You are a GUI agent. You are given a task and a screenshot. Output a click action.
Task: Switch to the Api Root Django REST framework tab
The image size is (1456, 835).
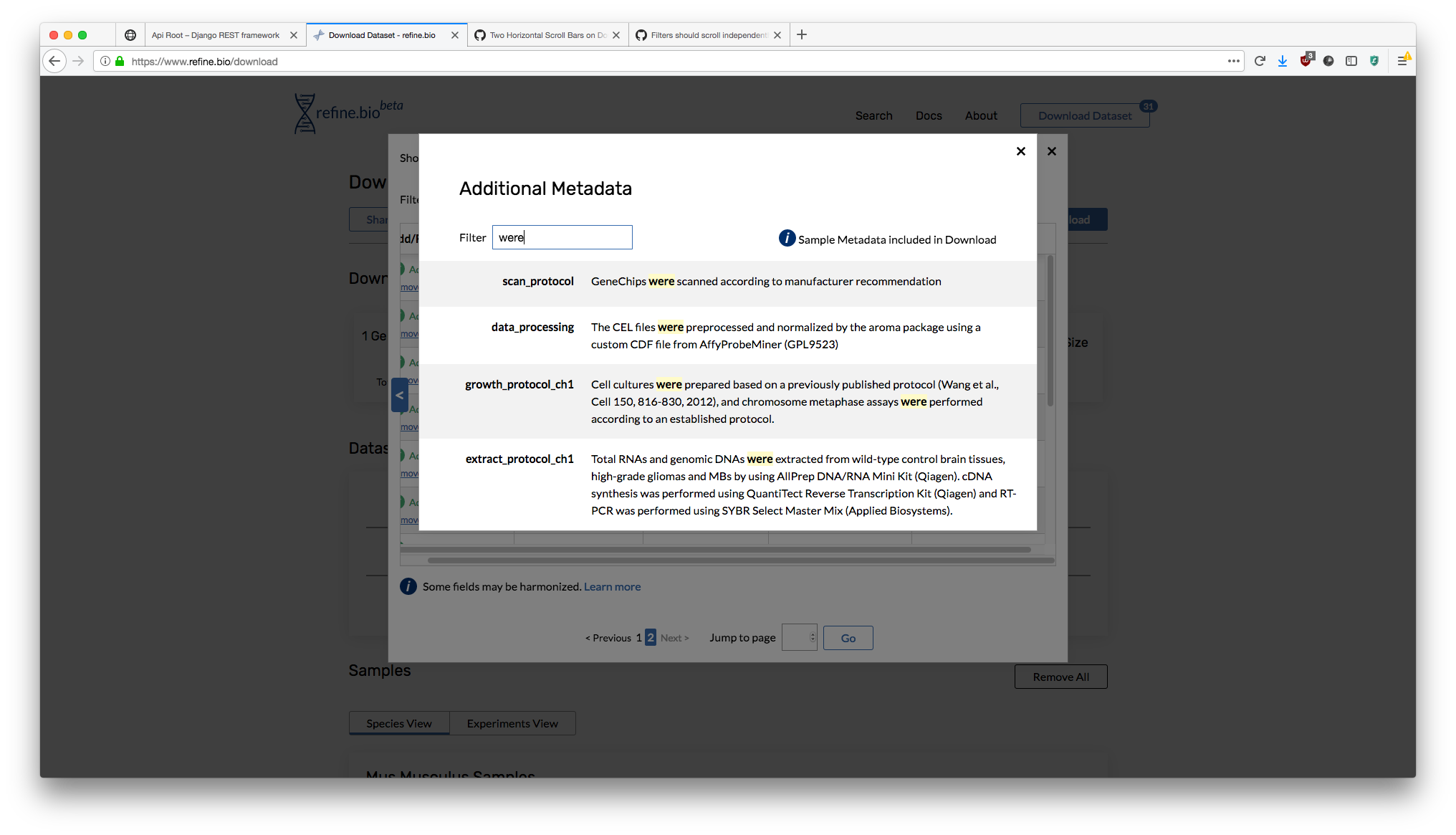tap(215, 34)
